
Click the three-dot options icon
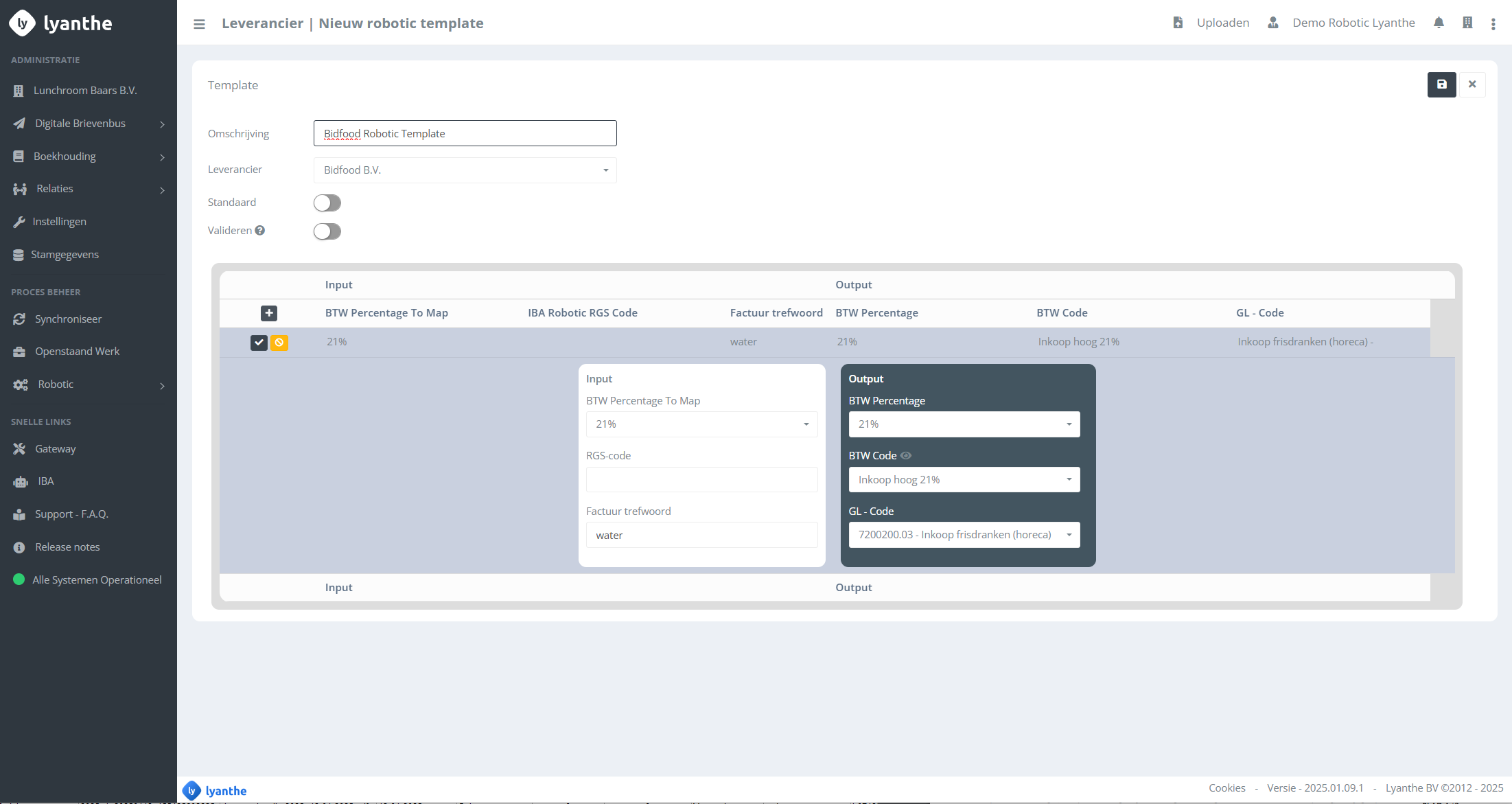click(x=1493, y=24)
